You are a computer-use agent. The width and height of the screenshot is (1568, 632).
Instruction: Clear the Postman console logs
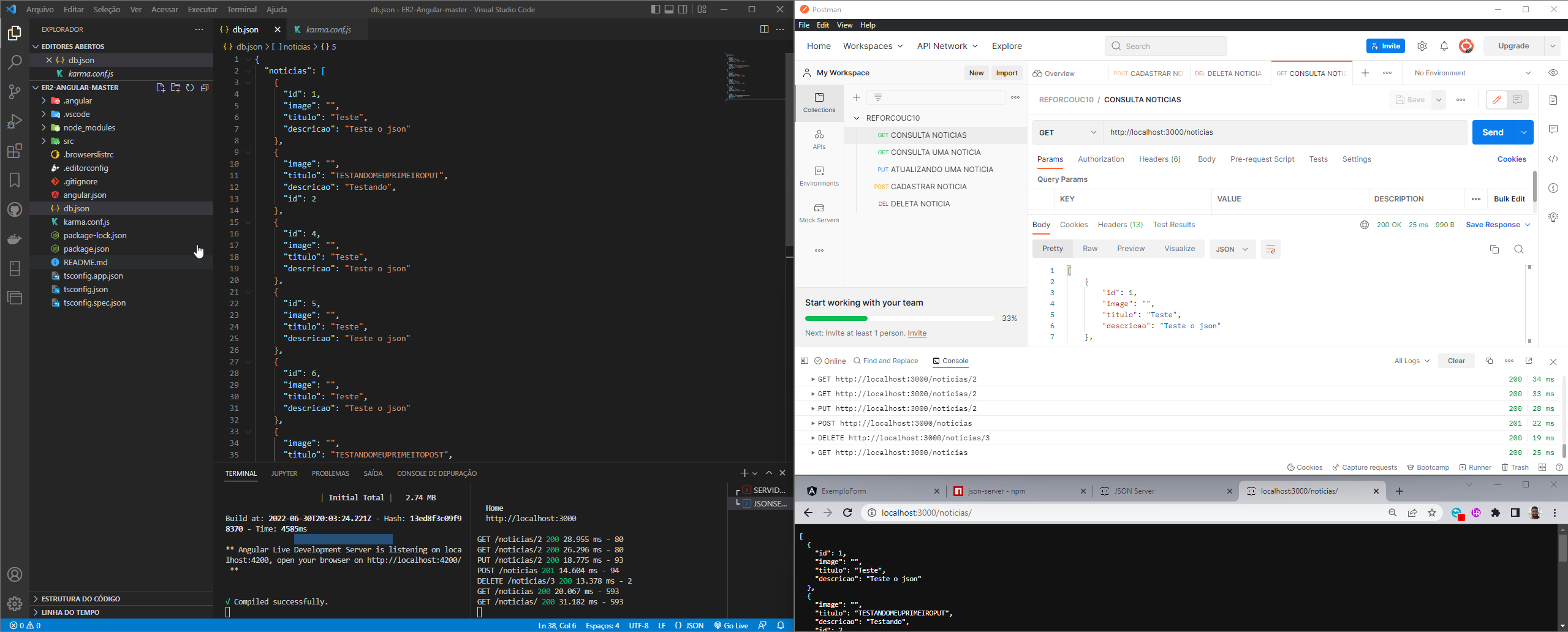1456,361
